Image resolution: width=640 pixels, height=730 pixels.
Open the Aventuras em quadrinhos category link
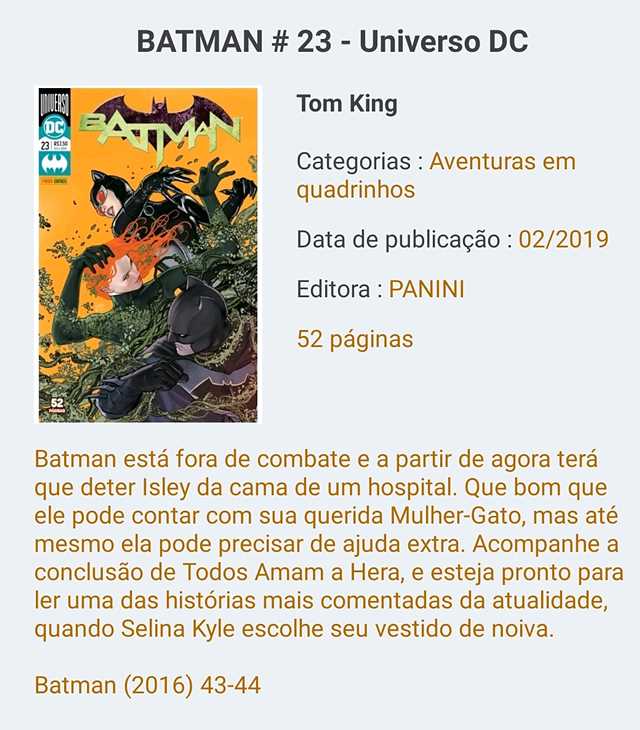[436, 176]
